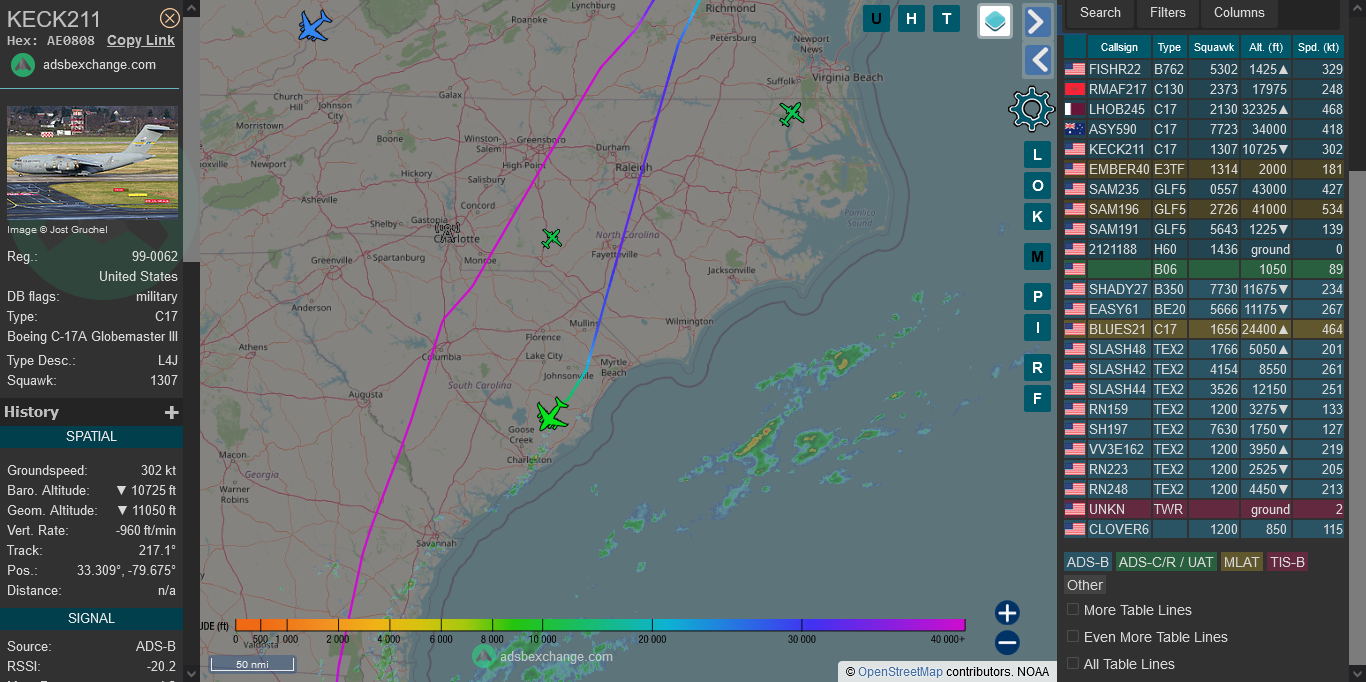1366x682 pixels.
Task: Close the KECK211 aircraft info panel
Action: (x=170, y=18)
